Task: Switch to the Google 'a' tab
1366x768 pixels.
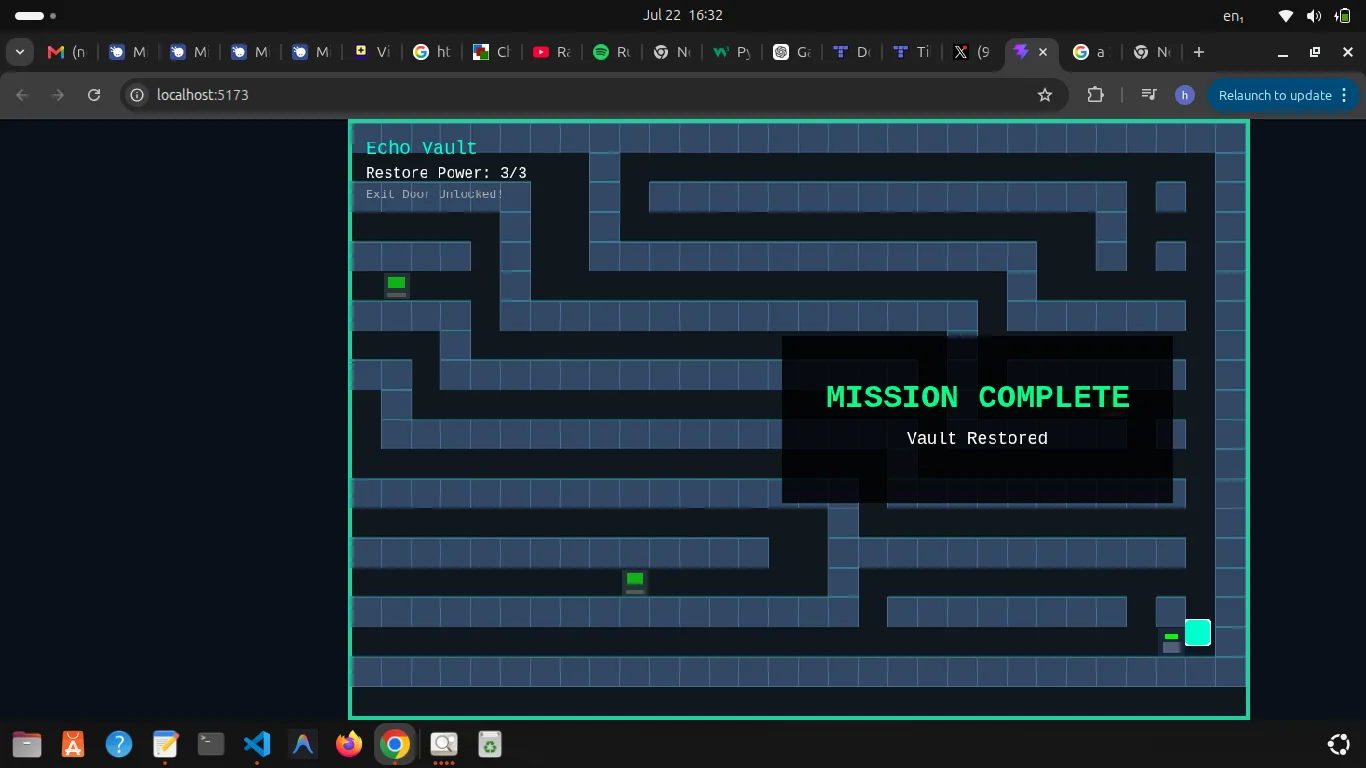Action: click(1090, 52)
